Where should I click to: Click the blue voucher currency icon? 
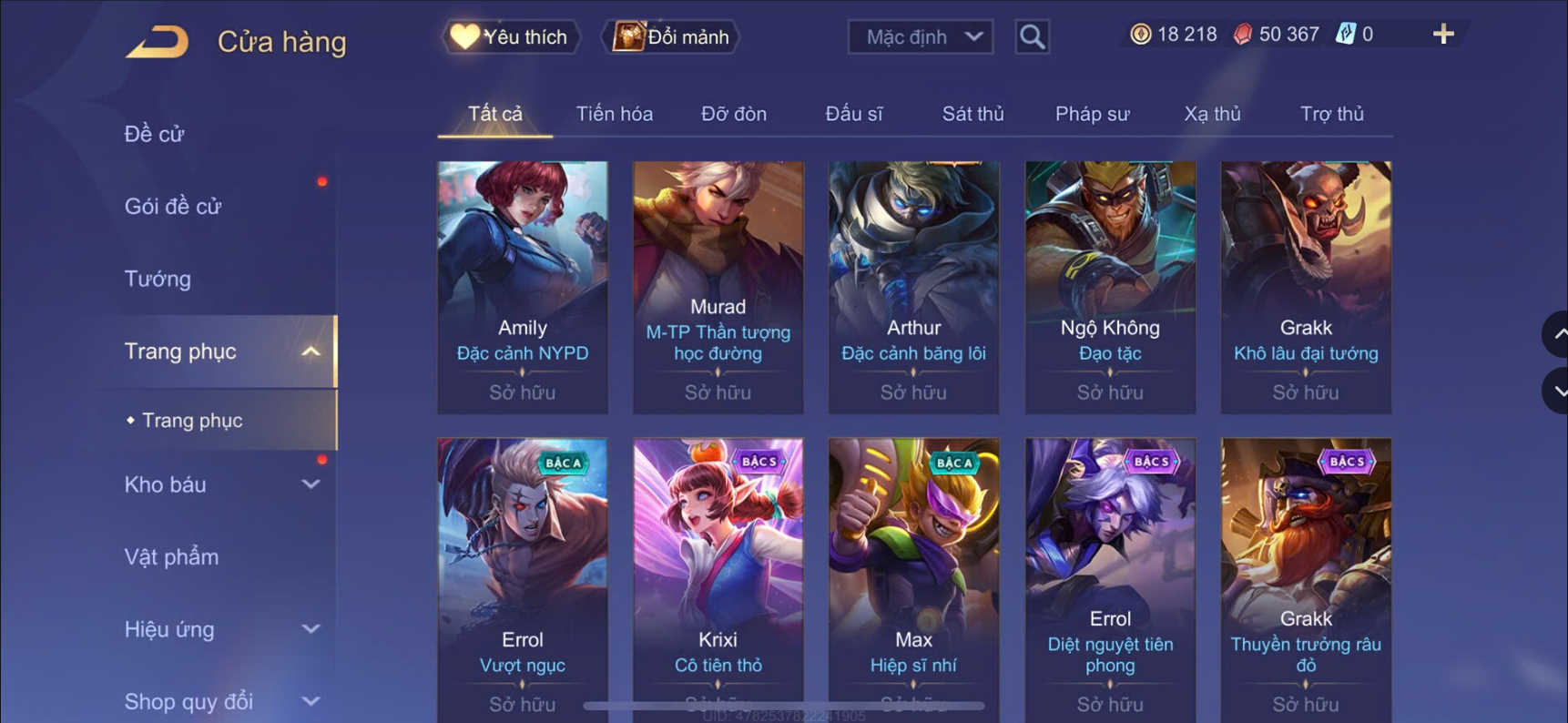[1346, 35]
